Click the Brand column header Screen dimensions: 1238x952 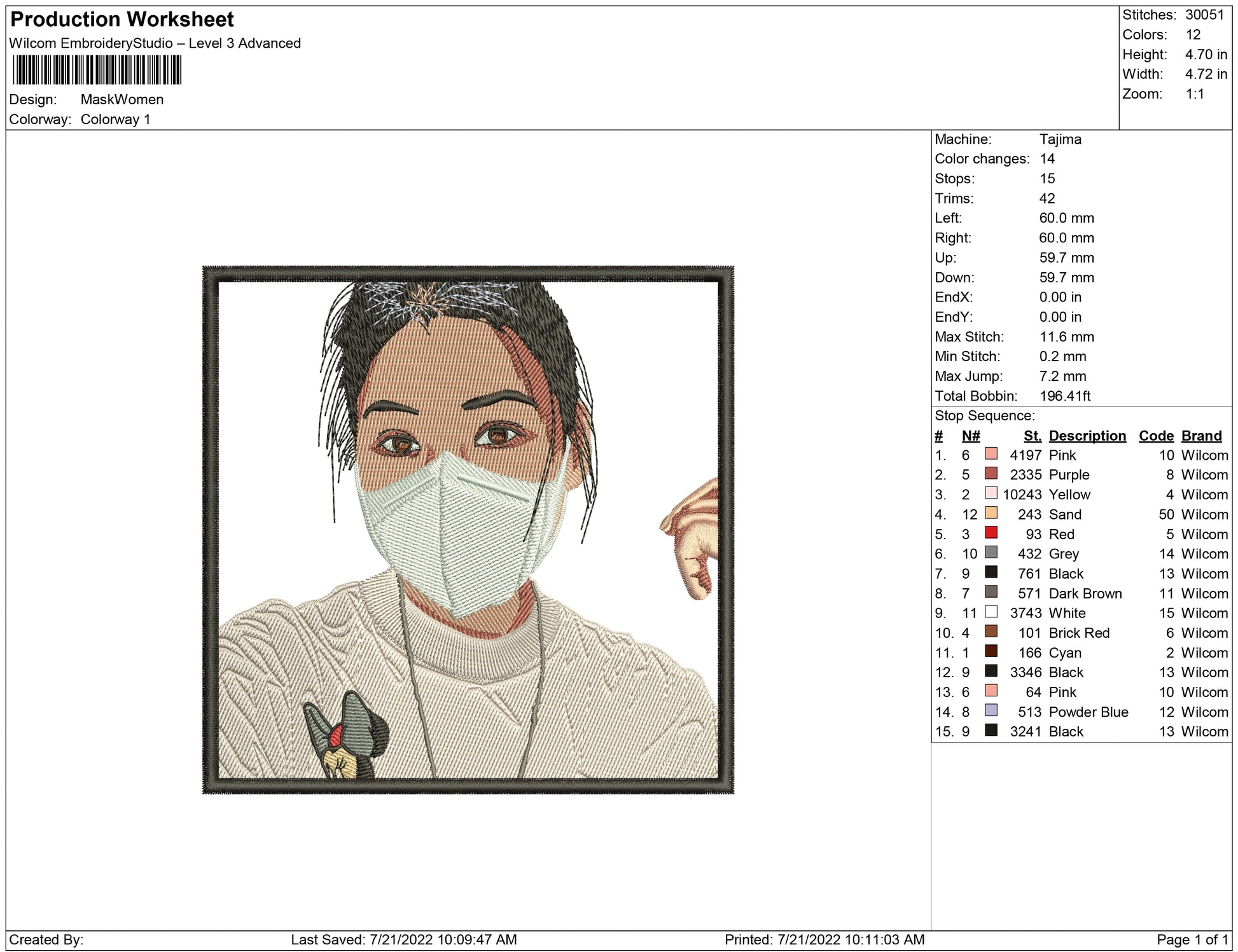point(1201,436)
